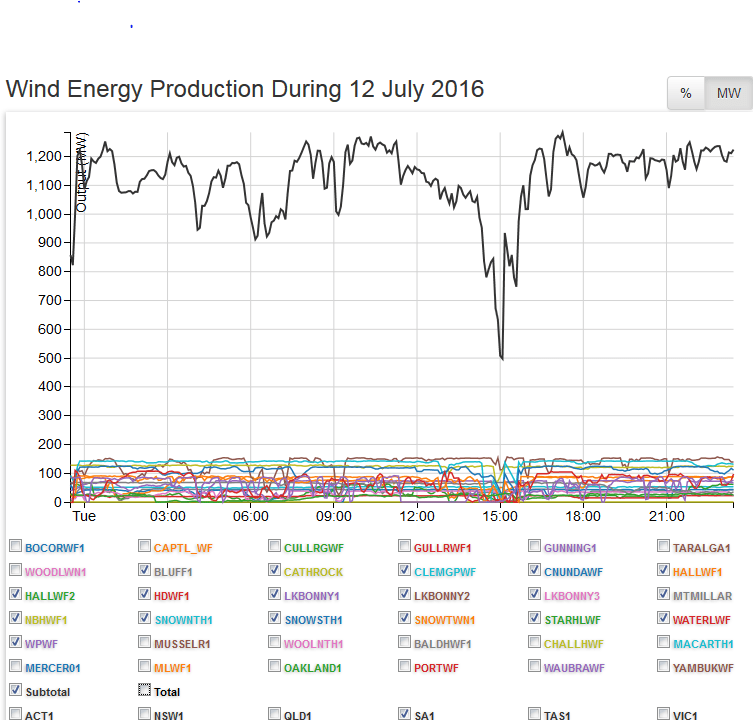Viewport: 753px width, 720px height.
Task: Enable the Total checkbox
Action: pyautogui.click(x=145, y=690)
